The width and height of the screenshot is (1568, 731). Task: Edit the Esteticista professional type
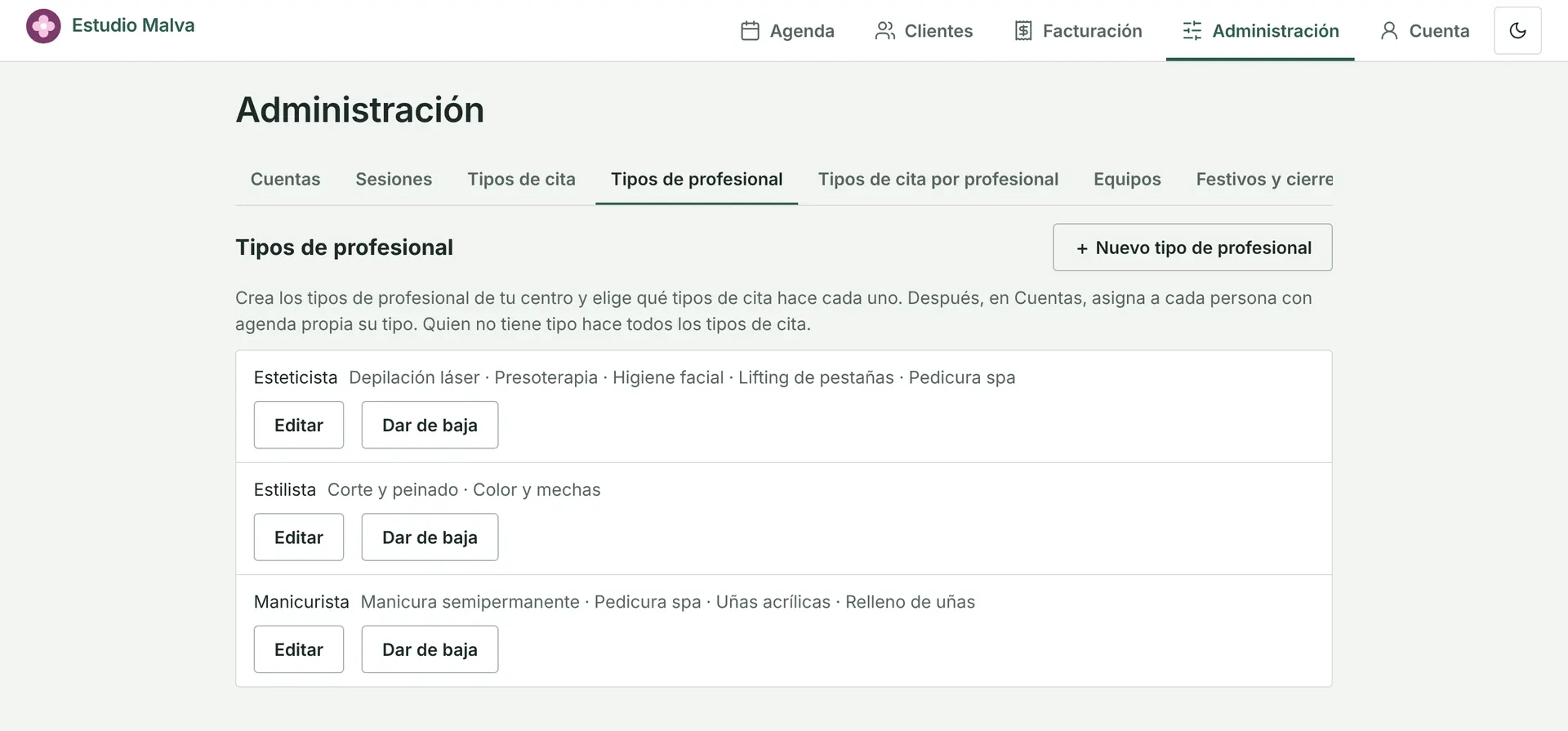click(x=299, y=425)
